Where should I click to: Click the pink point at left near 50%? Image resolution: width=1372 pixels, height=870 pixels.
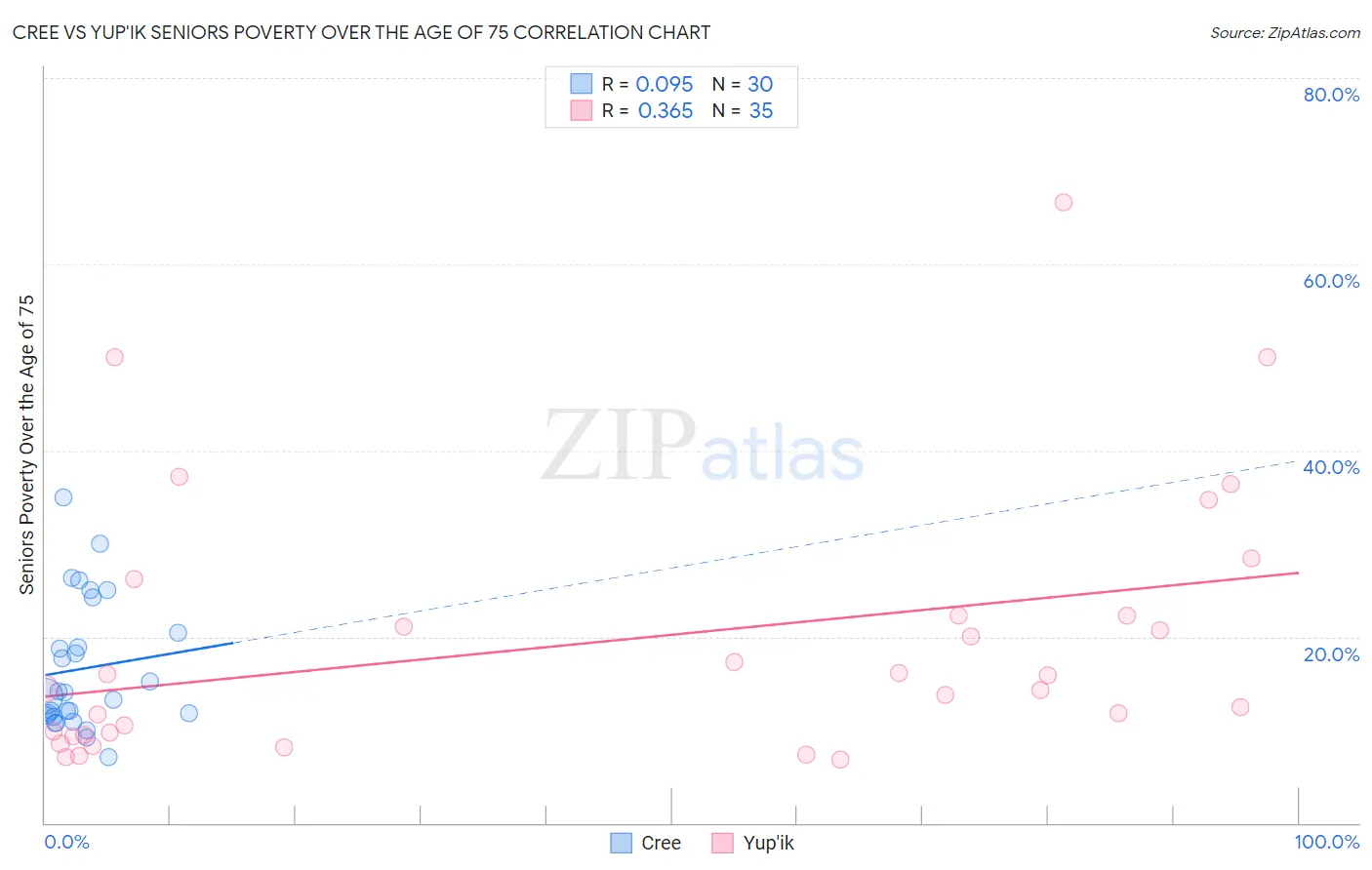click(114, 357)
